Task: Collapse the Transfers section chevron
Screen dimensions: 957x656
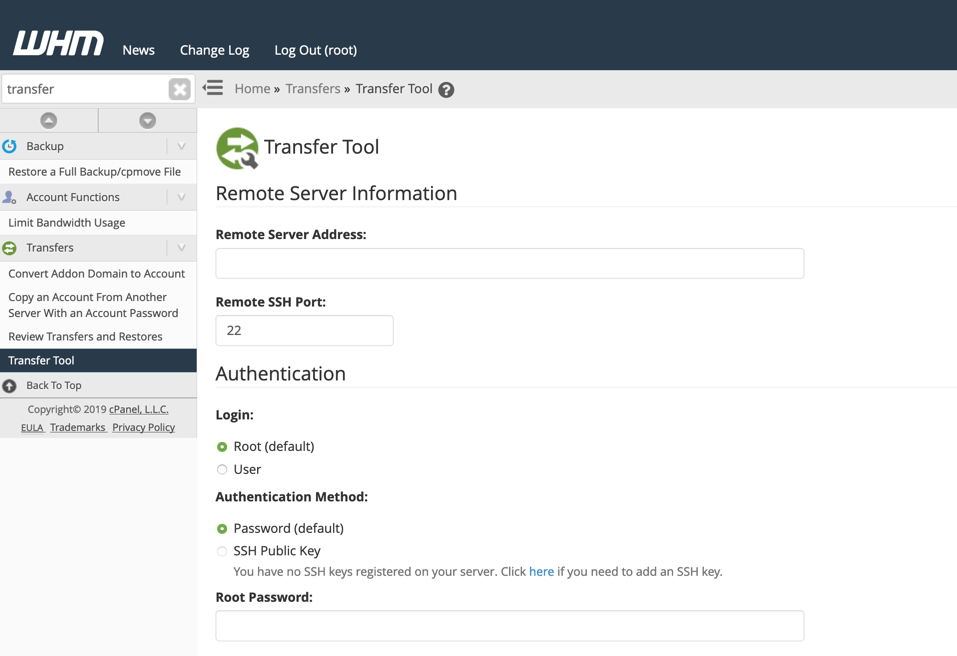Action: click(181, 248)
